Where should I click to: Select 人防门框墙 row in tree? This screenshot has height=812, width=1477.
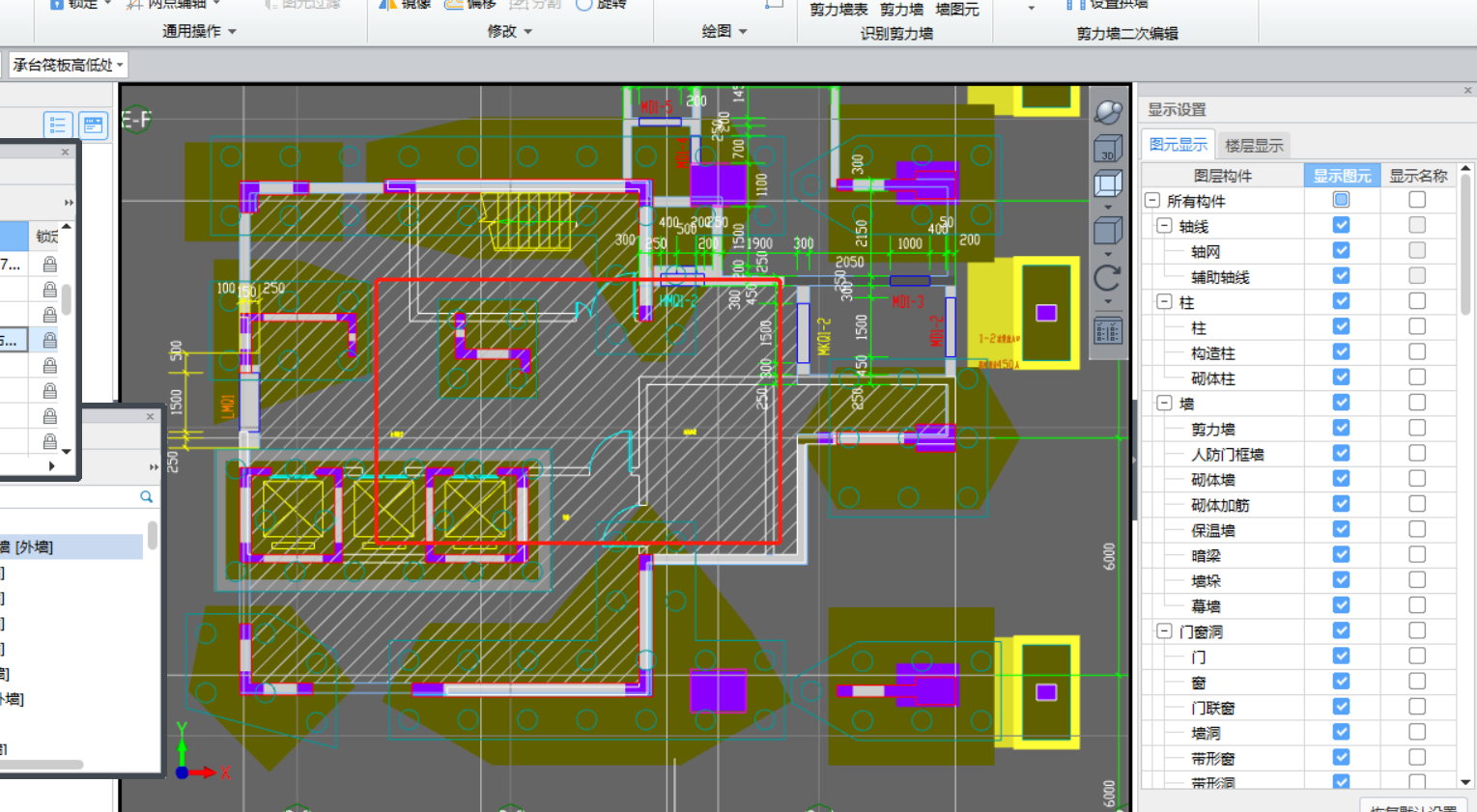(x=1227, y=454)
